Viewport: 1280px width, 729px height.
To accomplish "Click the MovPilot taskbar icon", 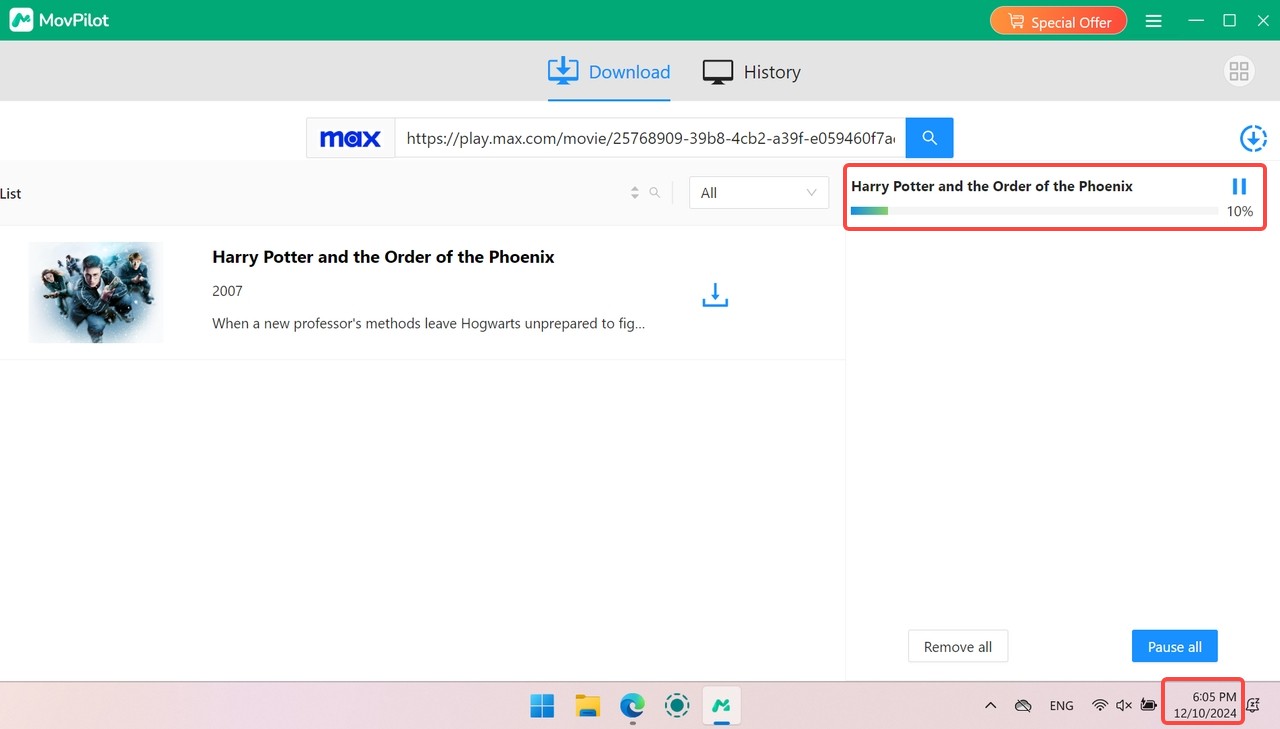I will (721, 706).
